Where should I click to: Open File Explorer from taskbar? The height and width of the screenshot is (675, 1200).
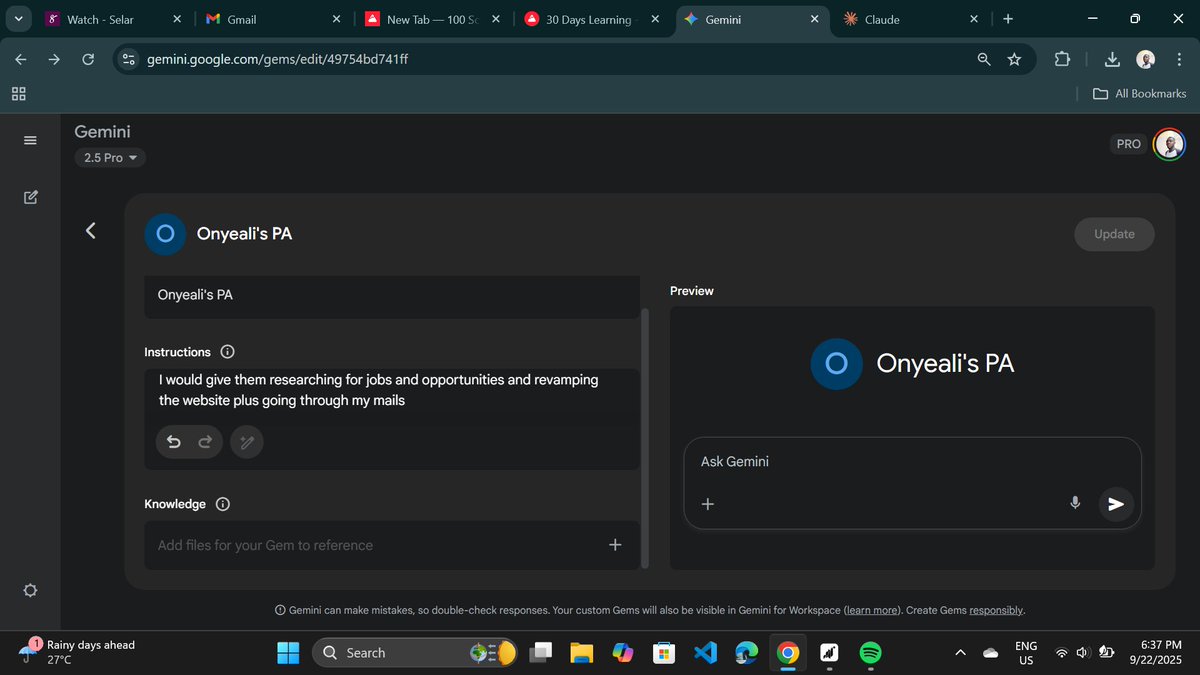[582, 653]
